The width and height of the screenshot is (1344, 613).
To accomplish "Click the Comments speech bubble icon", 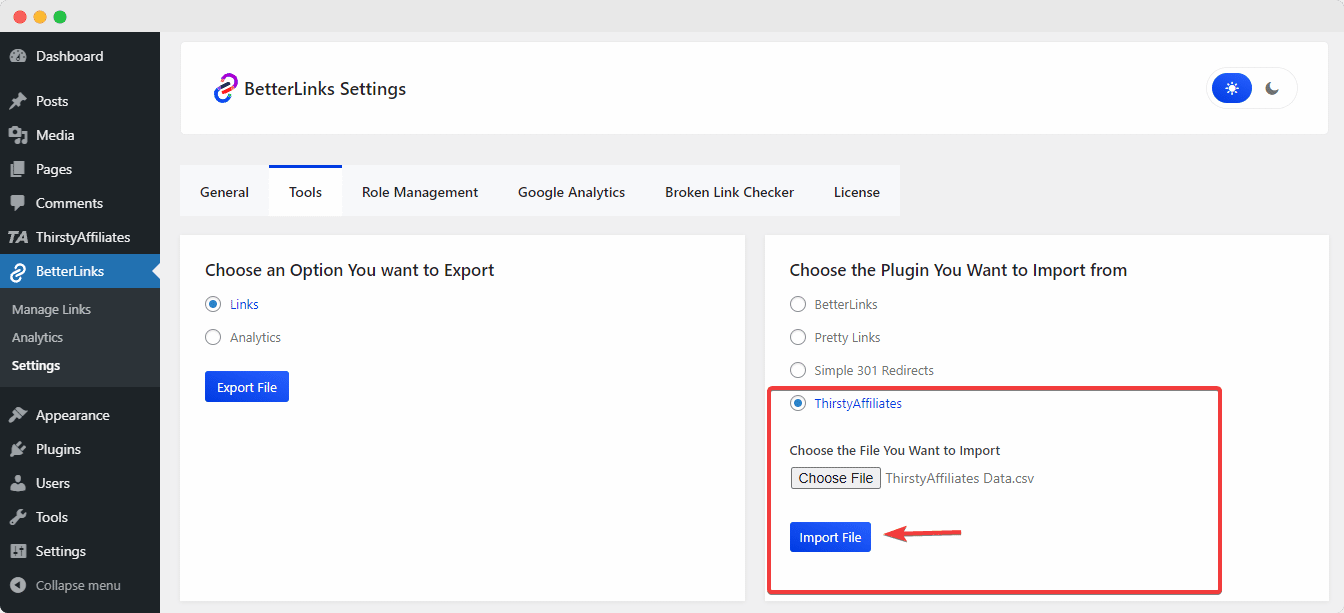I will [x=18, y=203].
